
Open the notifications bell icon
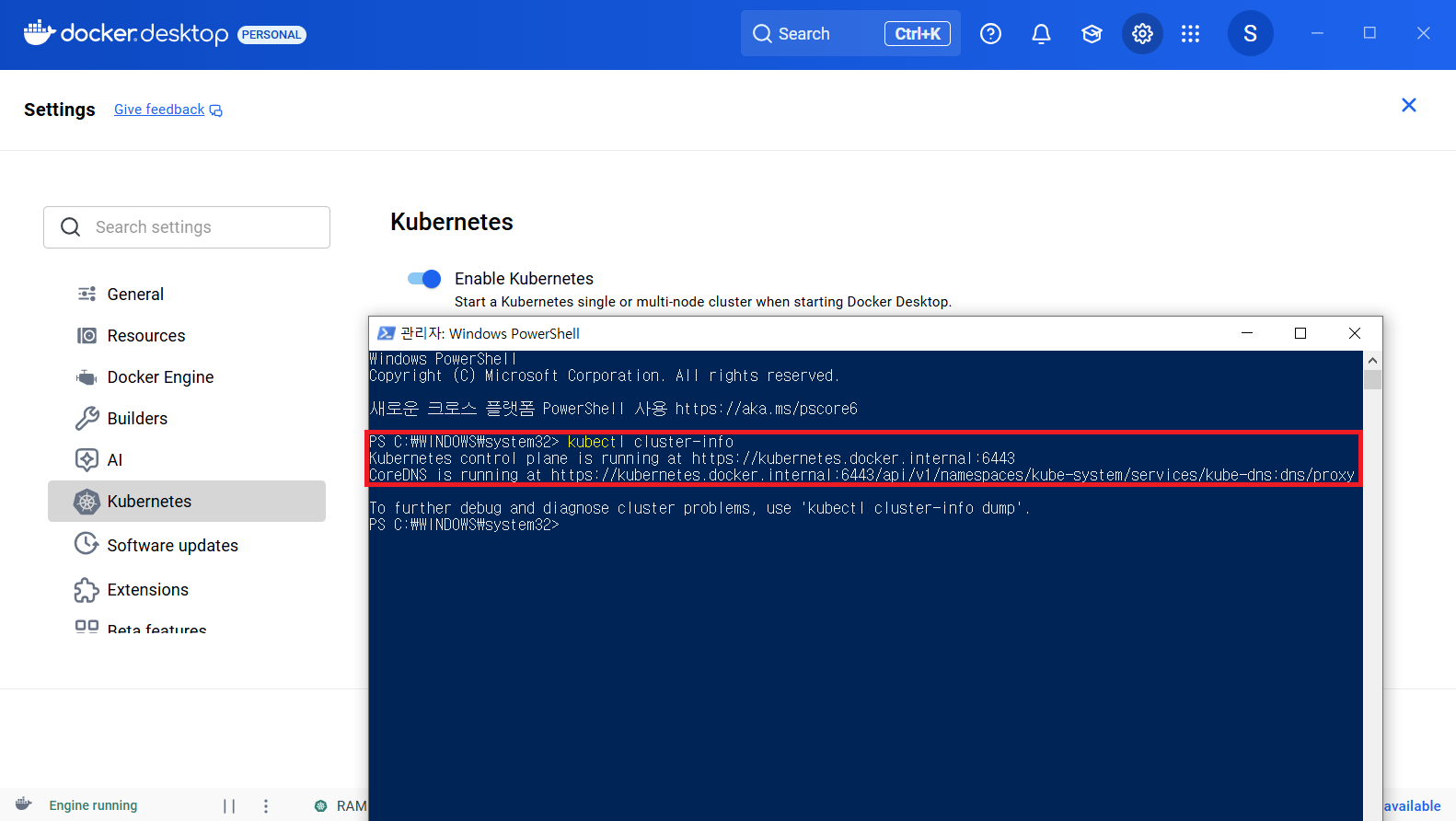[x=1041, y=34]
